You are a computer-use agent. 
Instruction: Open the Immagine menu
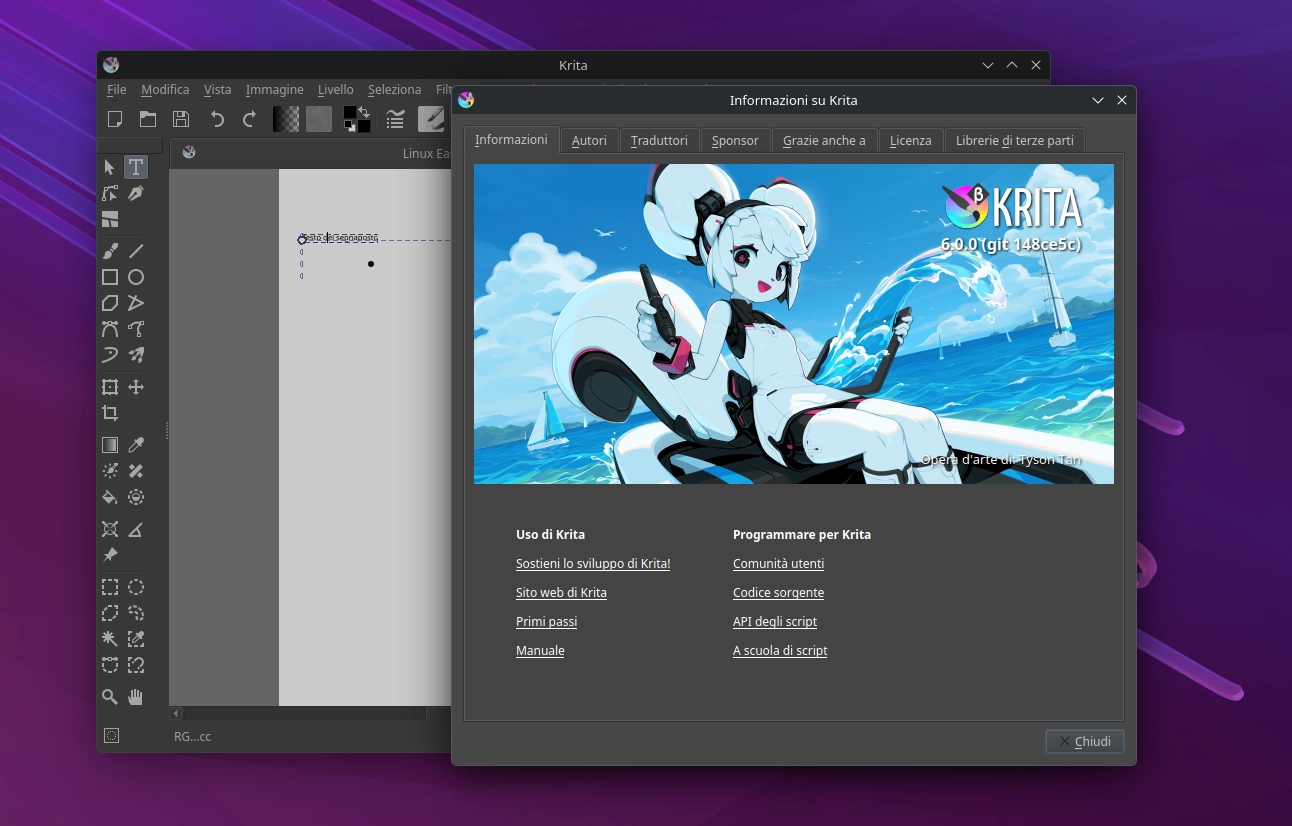coord(274,89)
